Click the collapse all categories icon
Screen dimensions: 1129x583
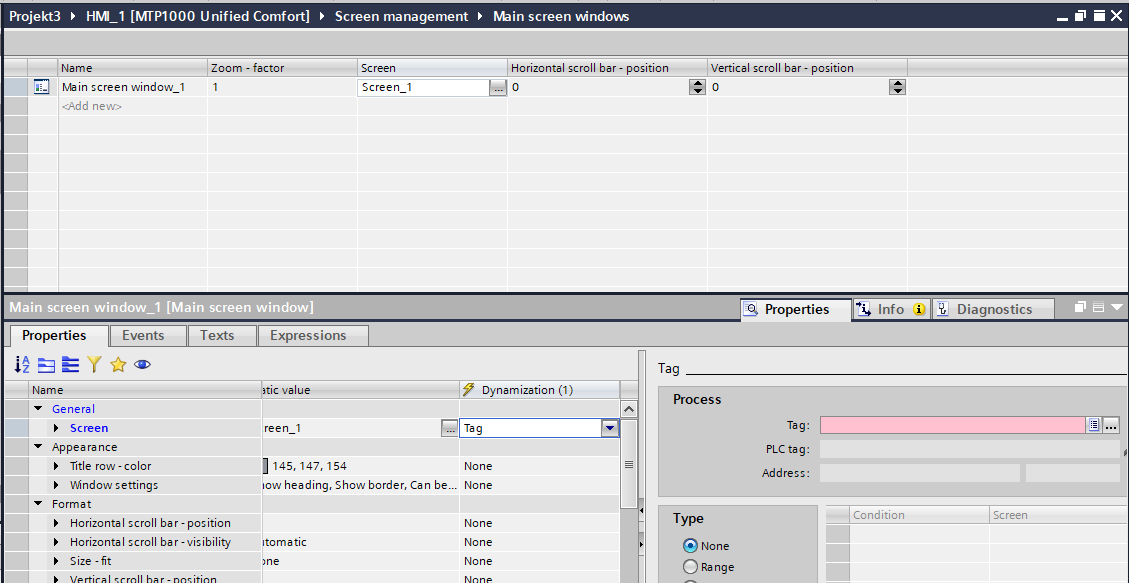pos(46,365)
